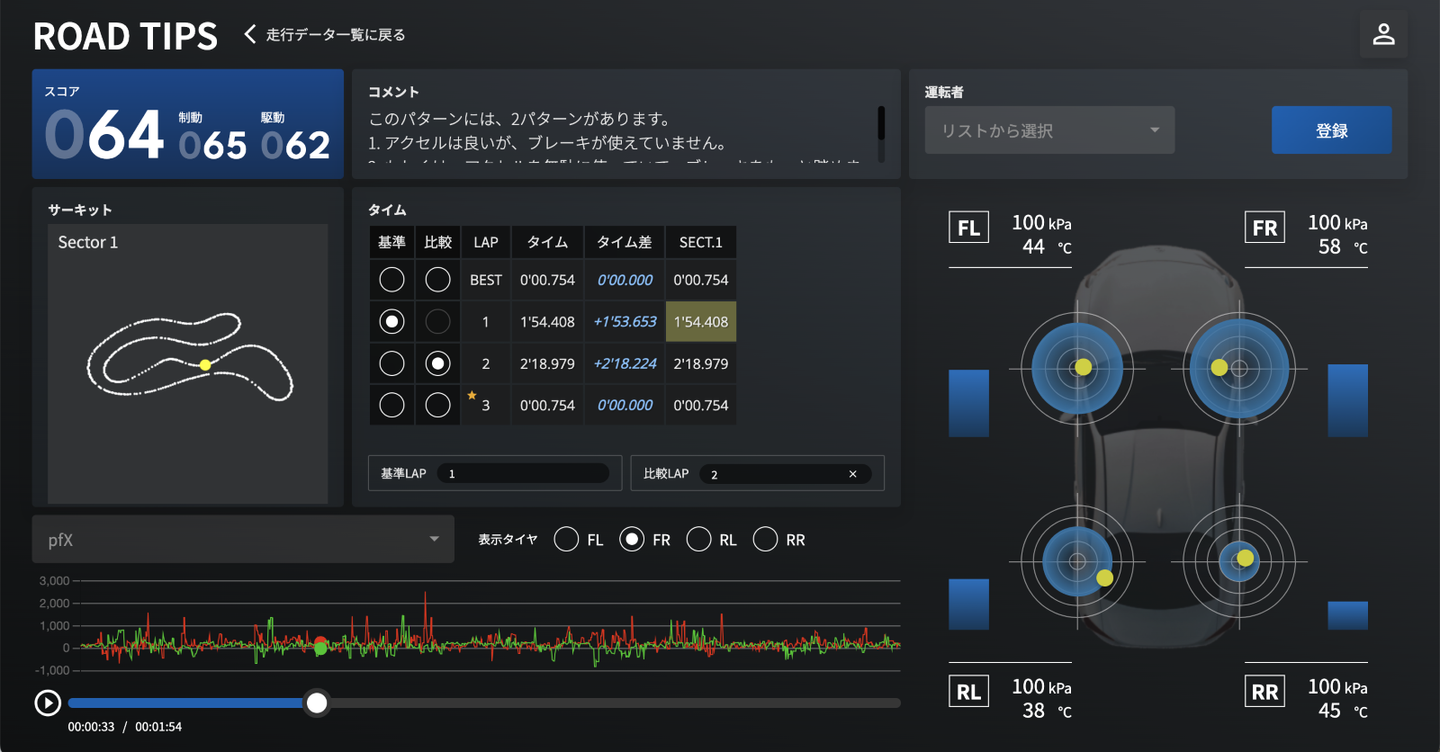Screen dimensions: 1440x752
Task: Select 比較 radio button for LAP 3
Action: pos(437,405)
